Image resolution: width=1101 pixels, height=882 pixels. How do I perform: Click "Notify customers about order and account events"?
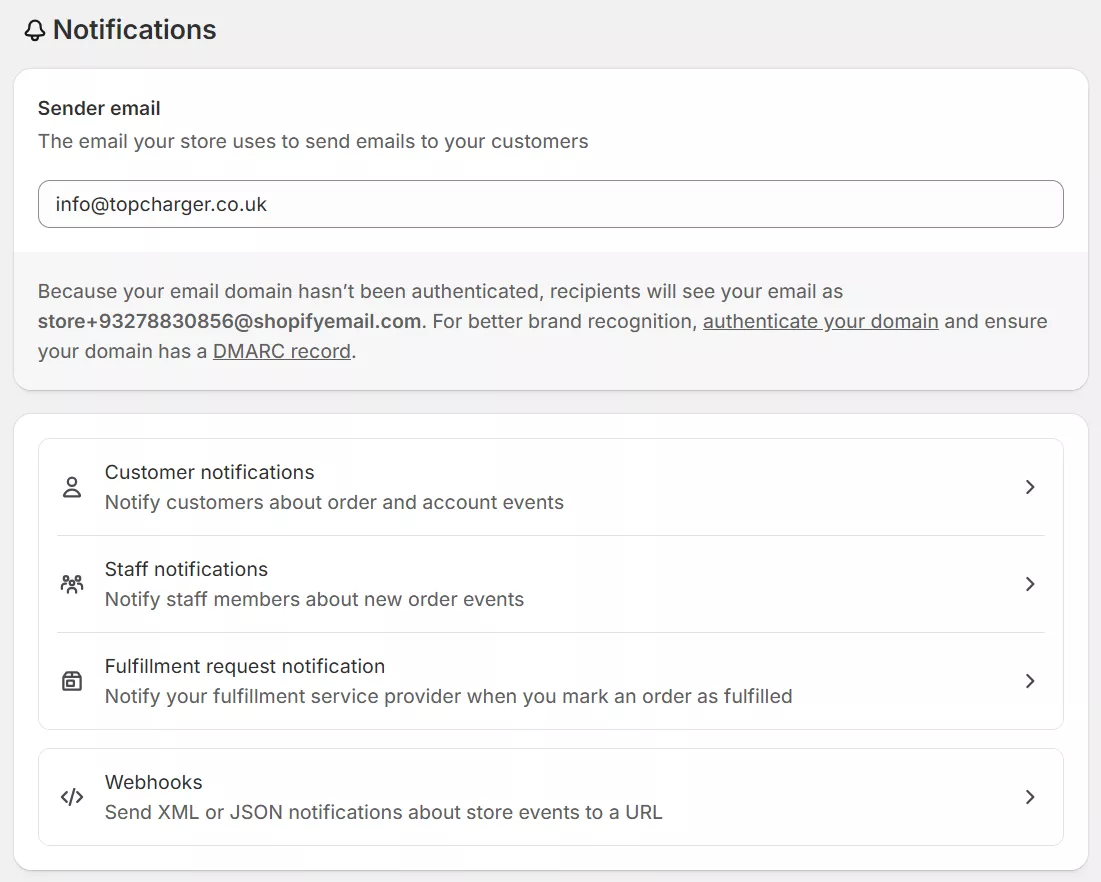tap(334, 502)
